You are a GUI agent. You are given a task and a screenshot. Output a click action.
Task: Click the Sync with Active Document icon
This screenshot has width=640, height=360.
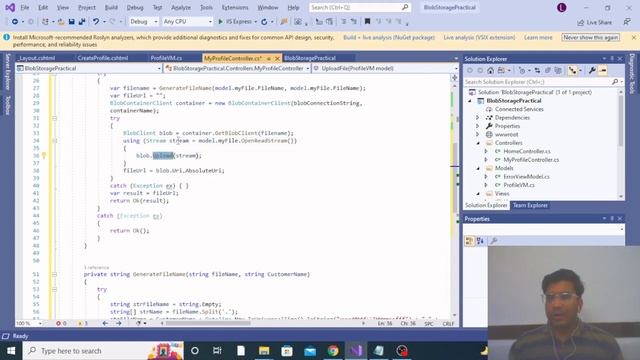[537, 71]
